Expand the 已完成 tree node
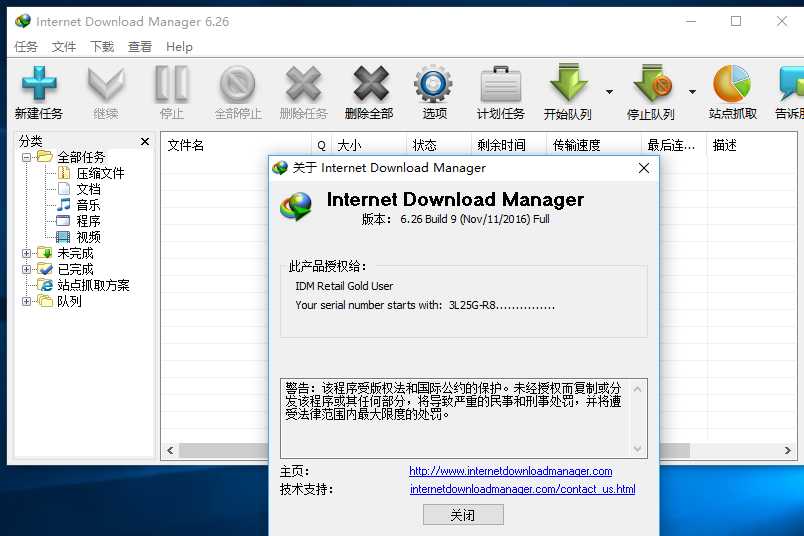 coord(27,269)
